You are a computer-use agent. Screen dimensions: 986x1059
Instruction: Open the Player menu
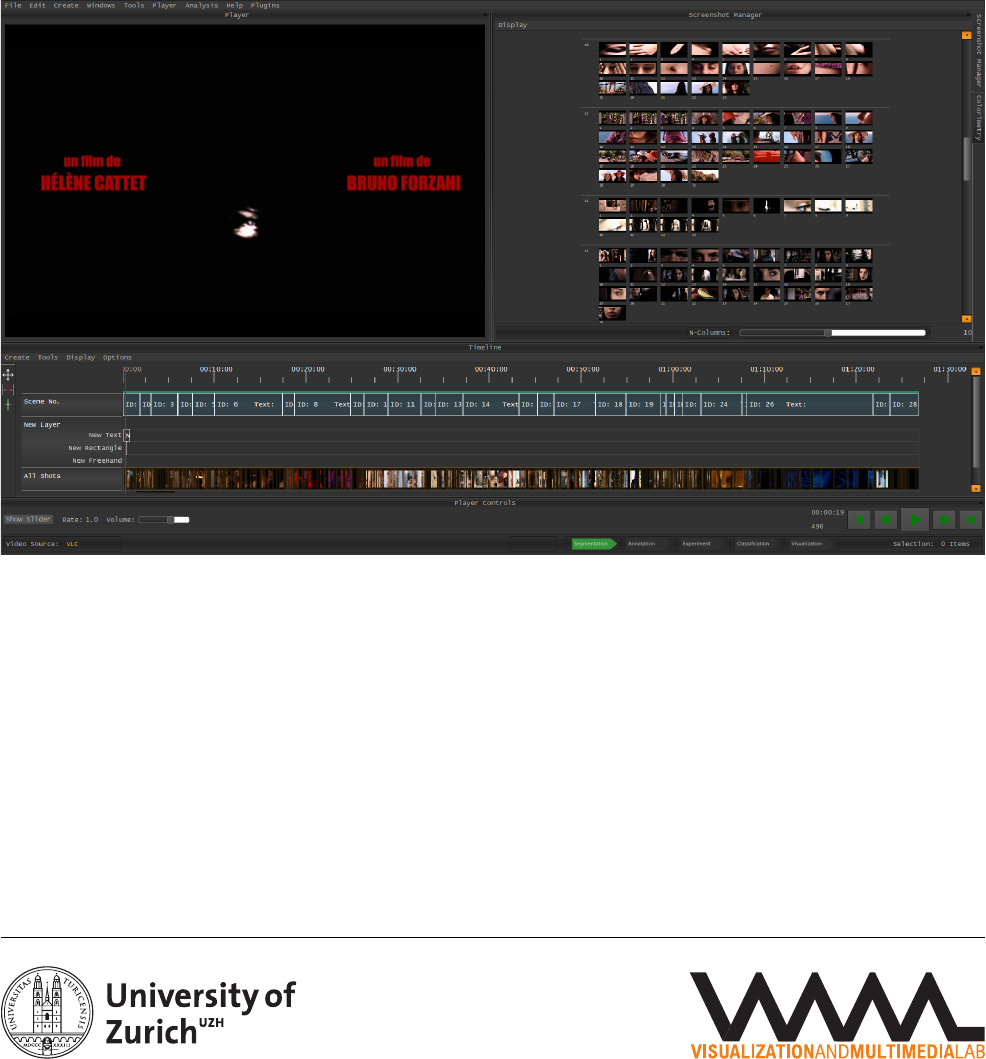tap(164, 5)
